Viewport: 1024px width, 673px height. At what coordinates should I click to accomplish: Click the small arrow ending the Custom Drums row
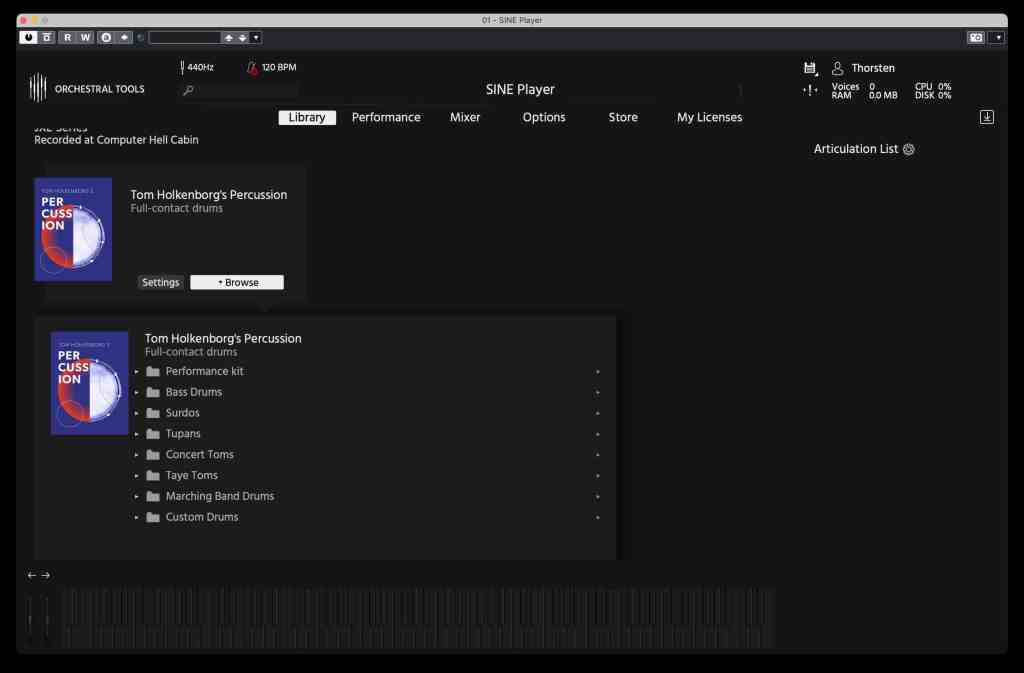598,518
